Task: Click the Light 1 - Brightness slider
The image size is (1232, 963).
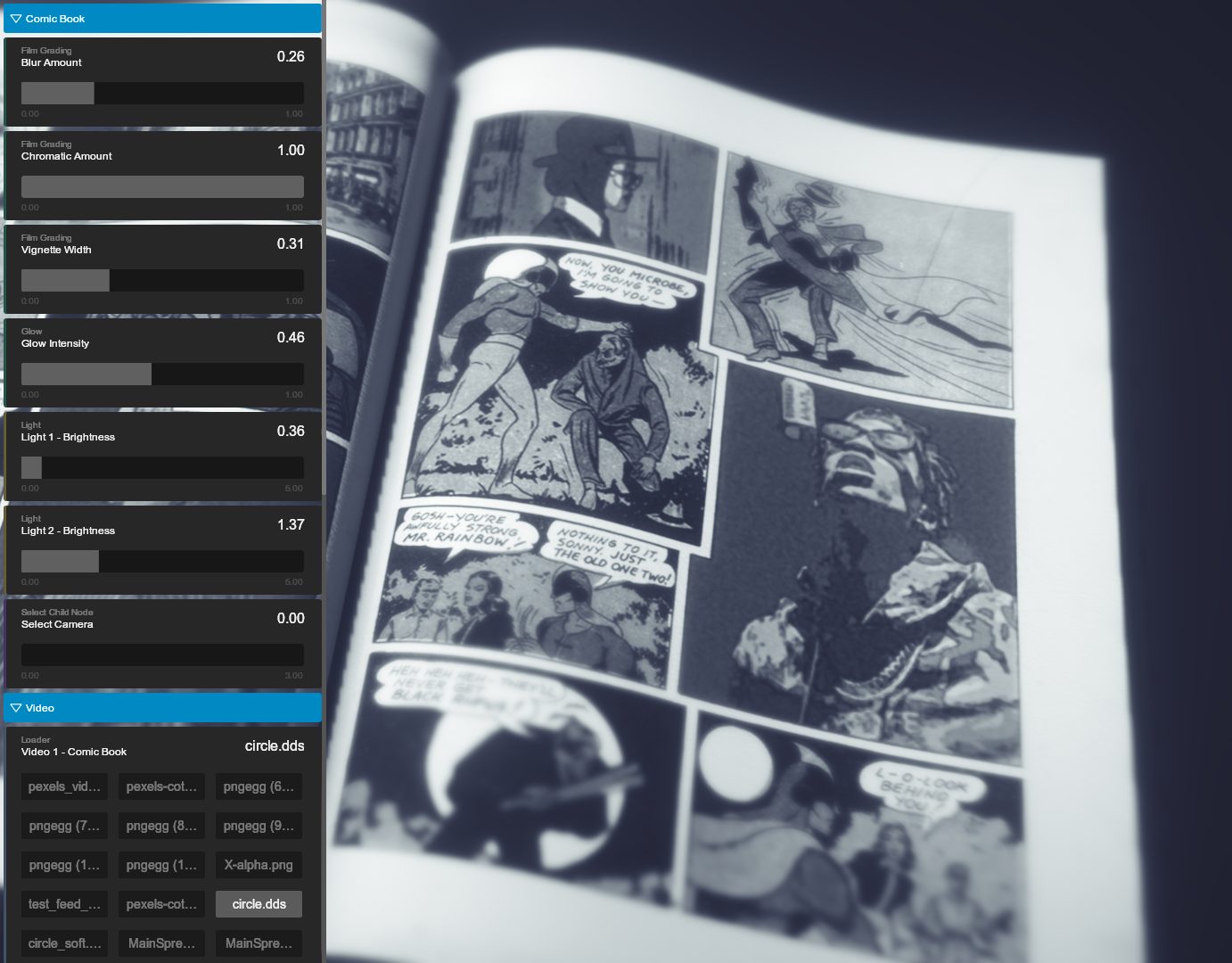Action: click(x=162, y=468)
